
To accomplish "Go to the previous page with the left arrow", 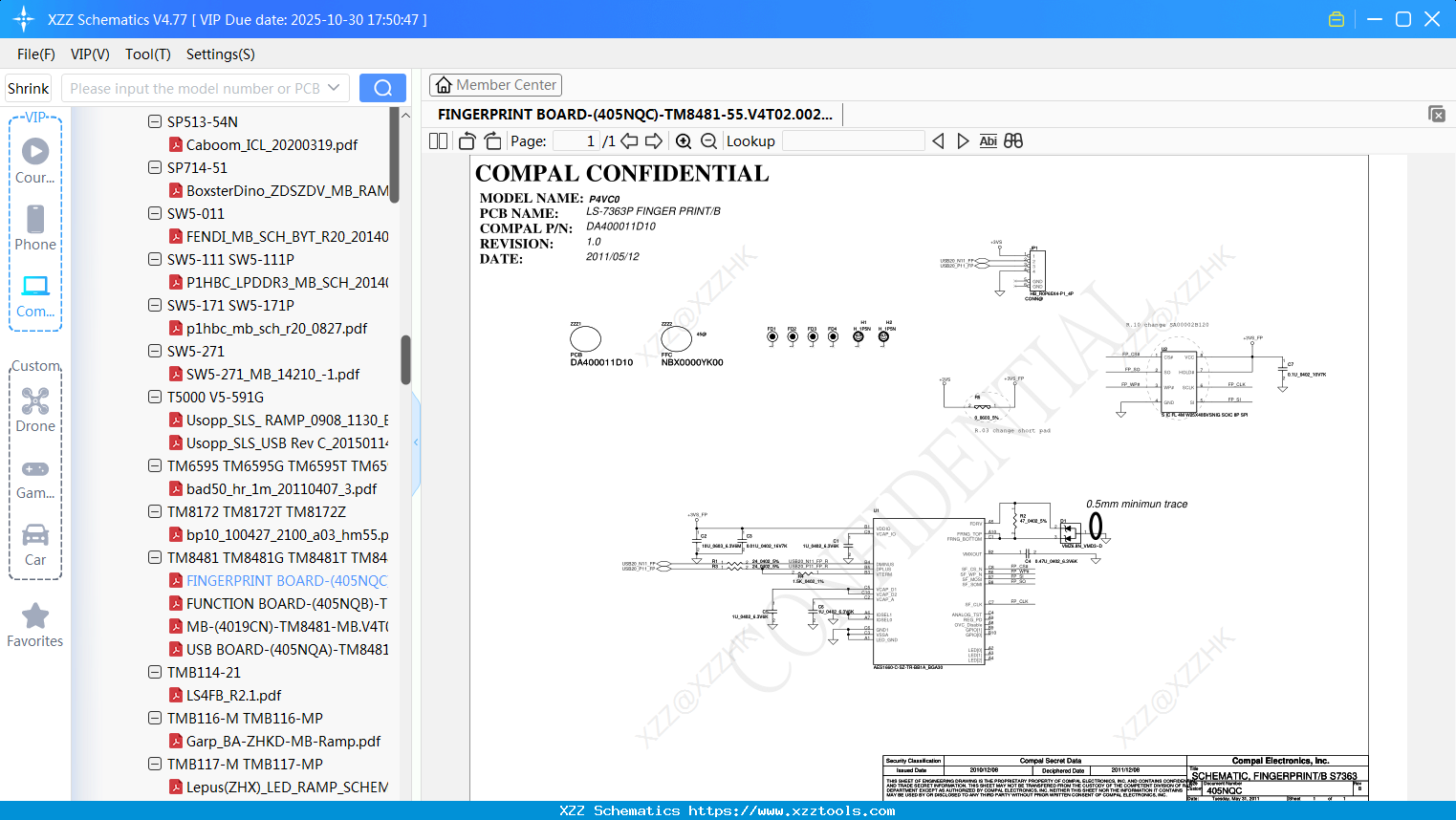I will point(629,141).
